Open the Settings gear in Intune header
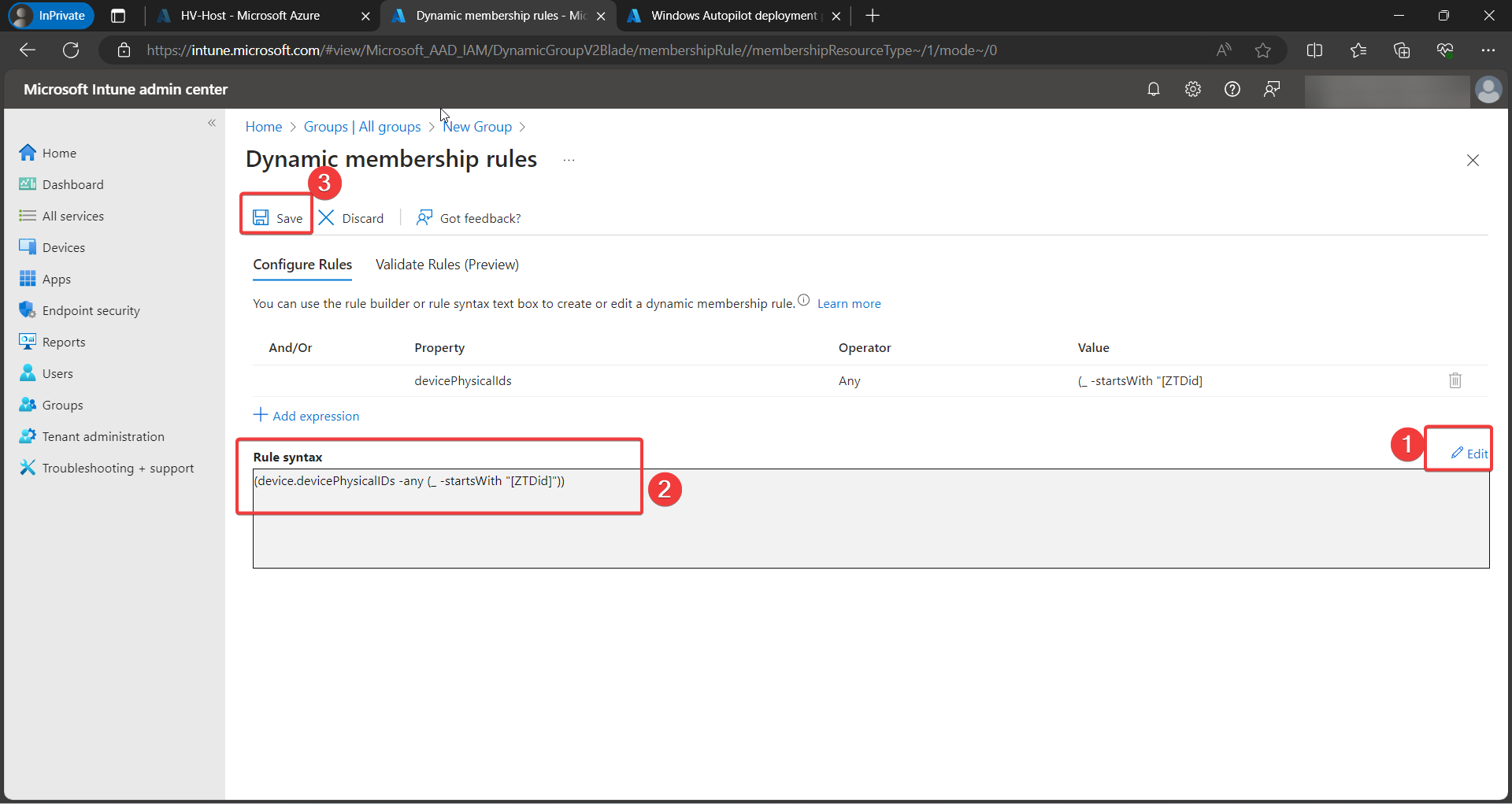 (1193, 89)
